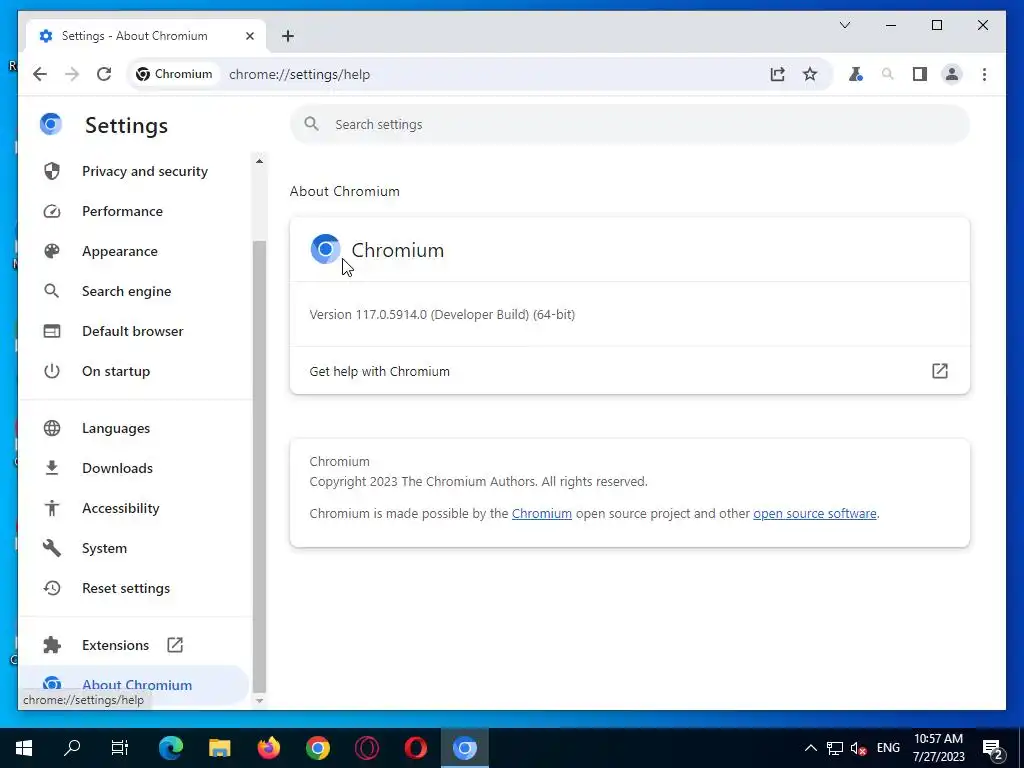The height and width of the screenshot is (768, 1024).
Task: Click the ENG language indicator
Action: click(888, 748)
